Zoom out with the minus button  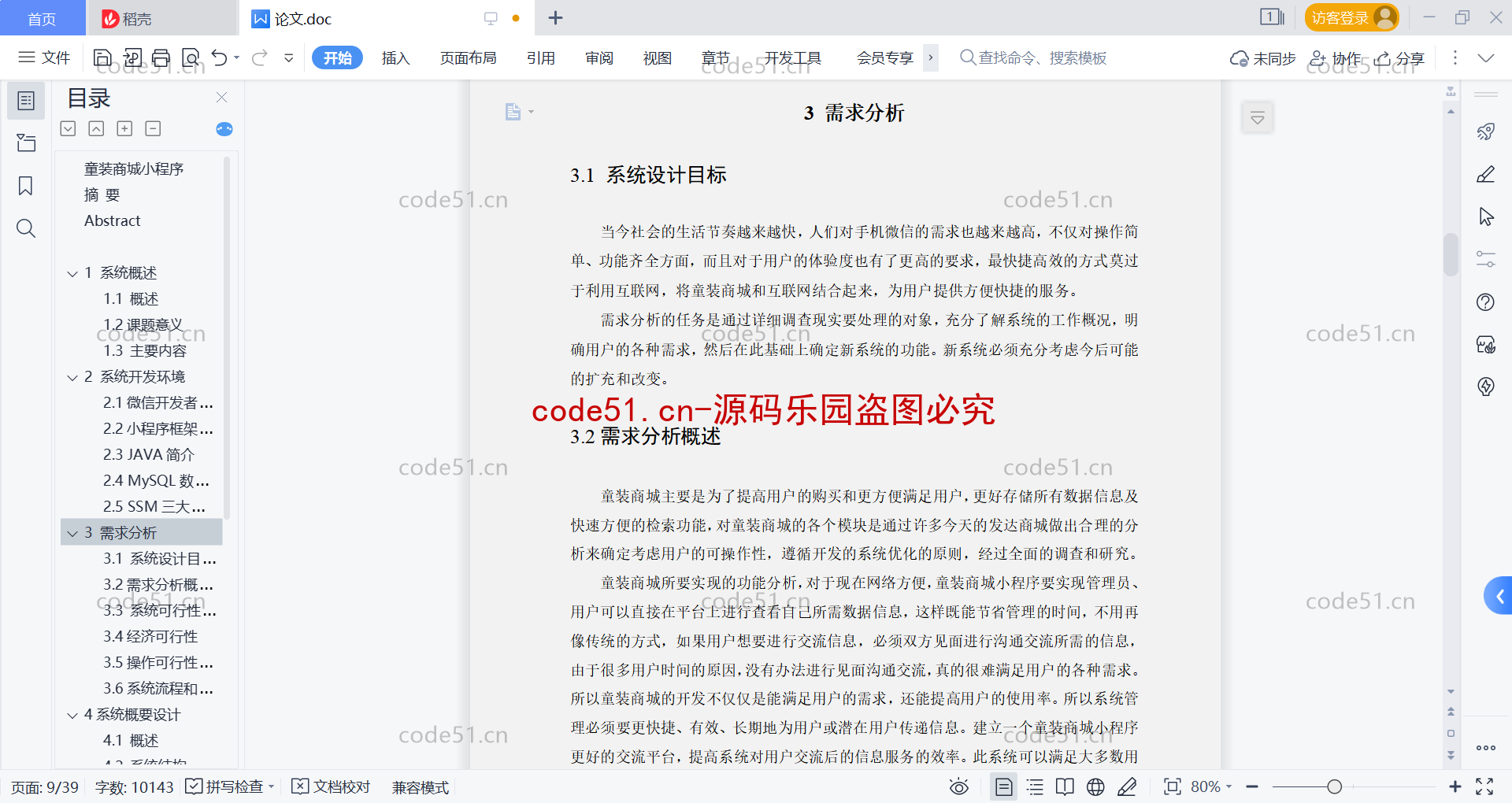pyautogui.click(x=1252, y=786)
